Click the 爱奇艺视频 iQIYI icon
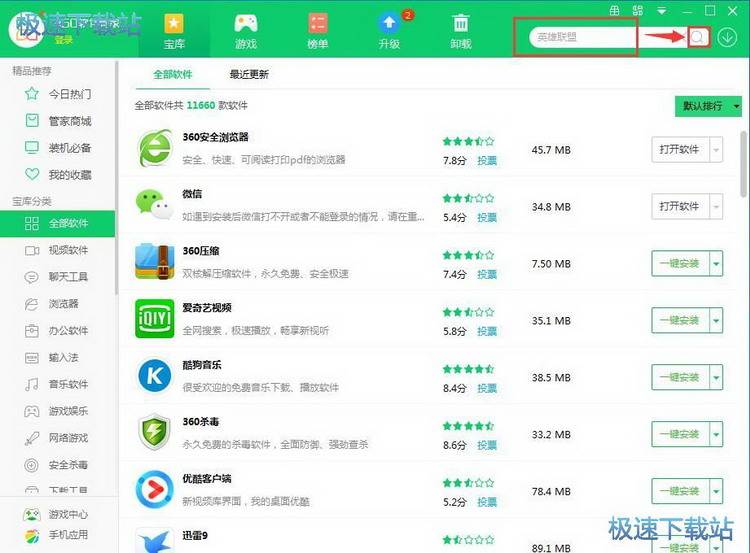 [x=154, y=319]
